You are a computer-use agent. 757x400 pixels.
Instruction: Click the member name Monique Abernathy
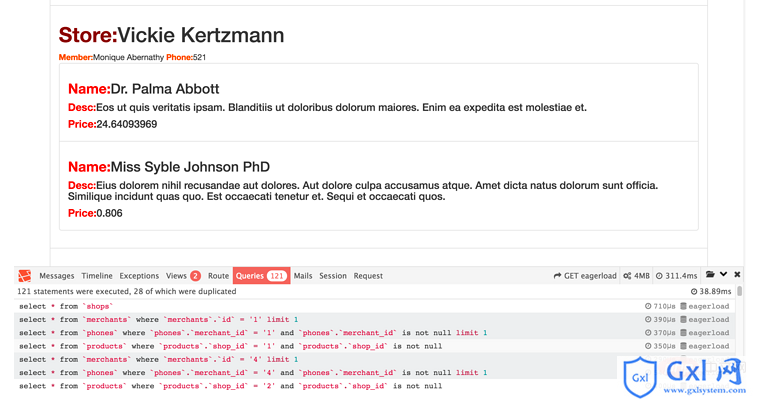pyautogui.click(x=128, y=57)
